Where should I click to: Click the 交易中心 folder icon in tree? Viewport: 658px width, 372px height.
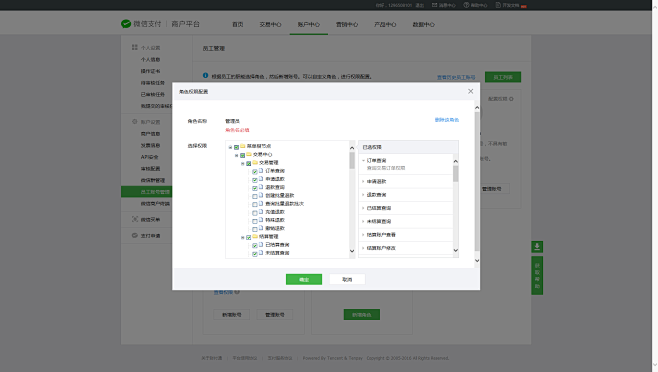tap(249, 155)
